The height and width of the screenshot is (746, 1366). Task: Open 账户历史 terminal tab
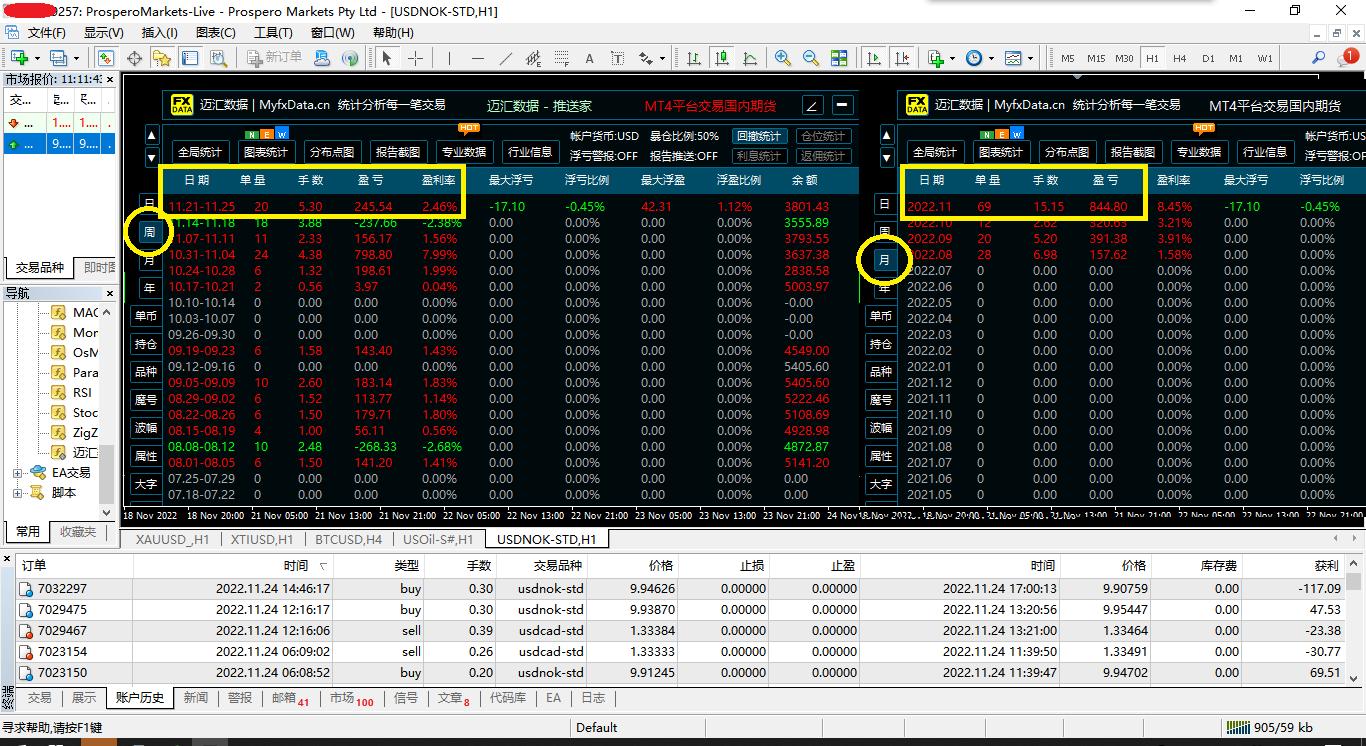tap(140, 698)
